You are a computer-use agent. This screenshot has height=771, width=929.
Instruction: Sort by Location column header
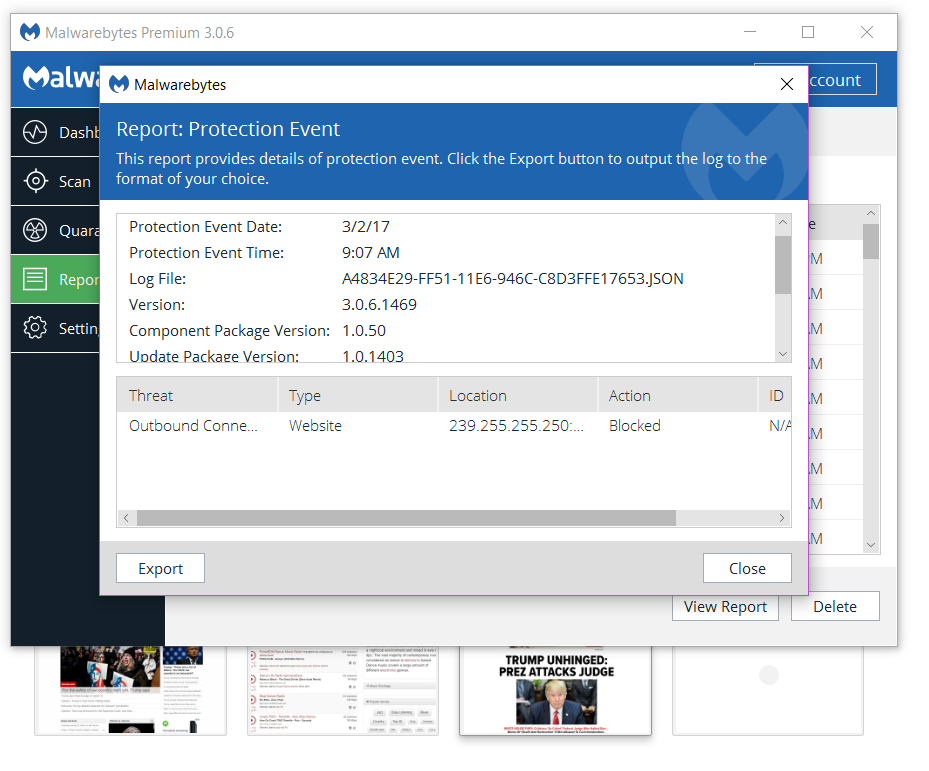518,395
